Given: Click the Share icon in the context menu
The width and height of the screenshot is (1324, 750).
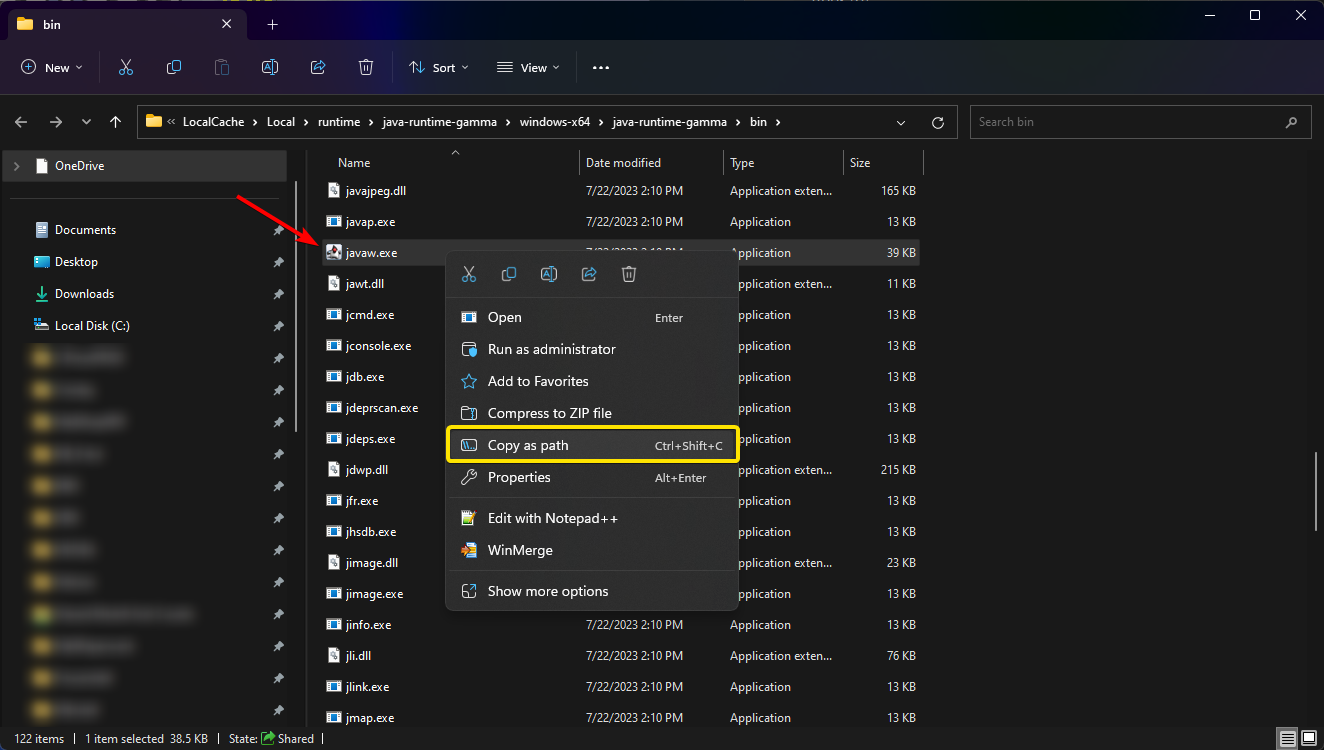Looking at the screenshot, I should pos(589,274).
